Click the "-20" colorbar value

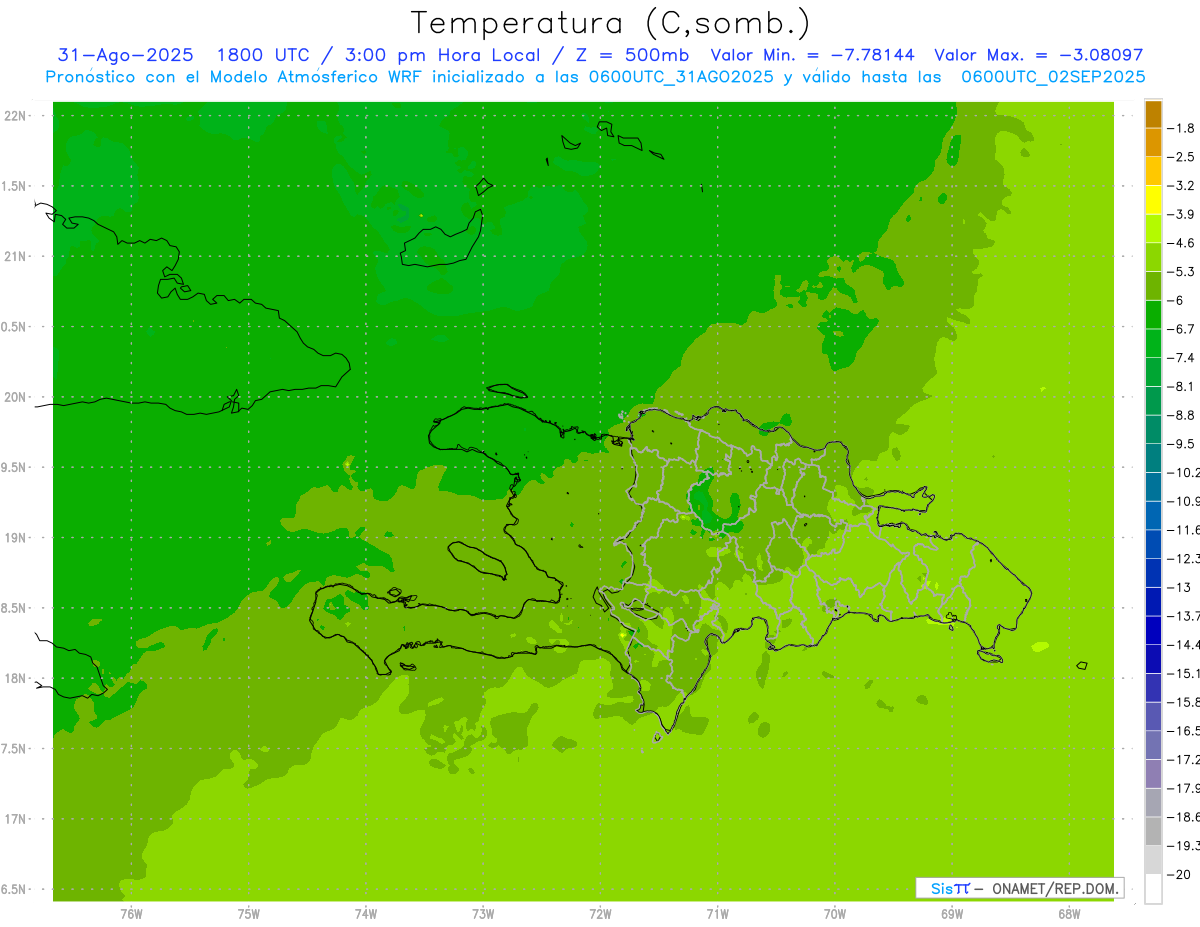point(1179,874)
